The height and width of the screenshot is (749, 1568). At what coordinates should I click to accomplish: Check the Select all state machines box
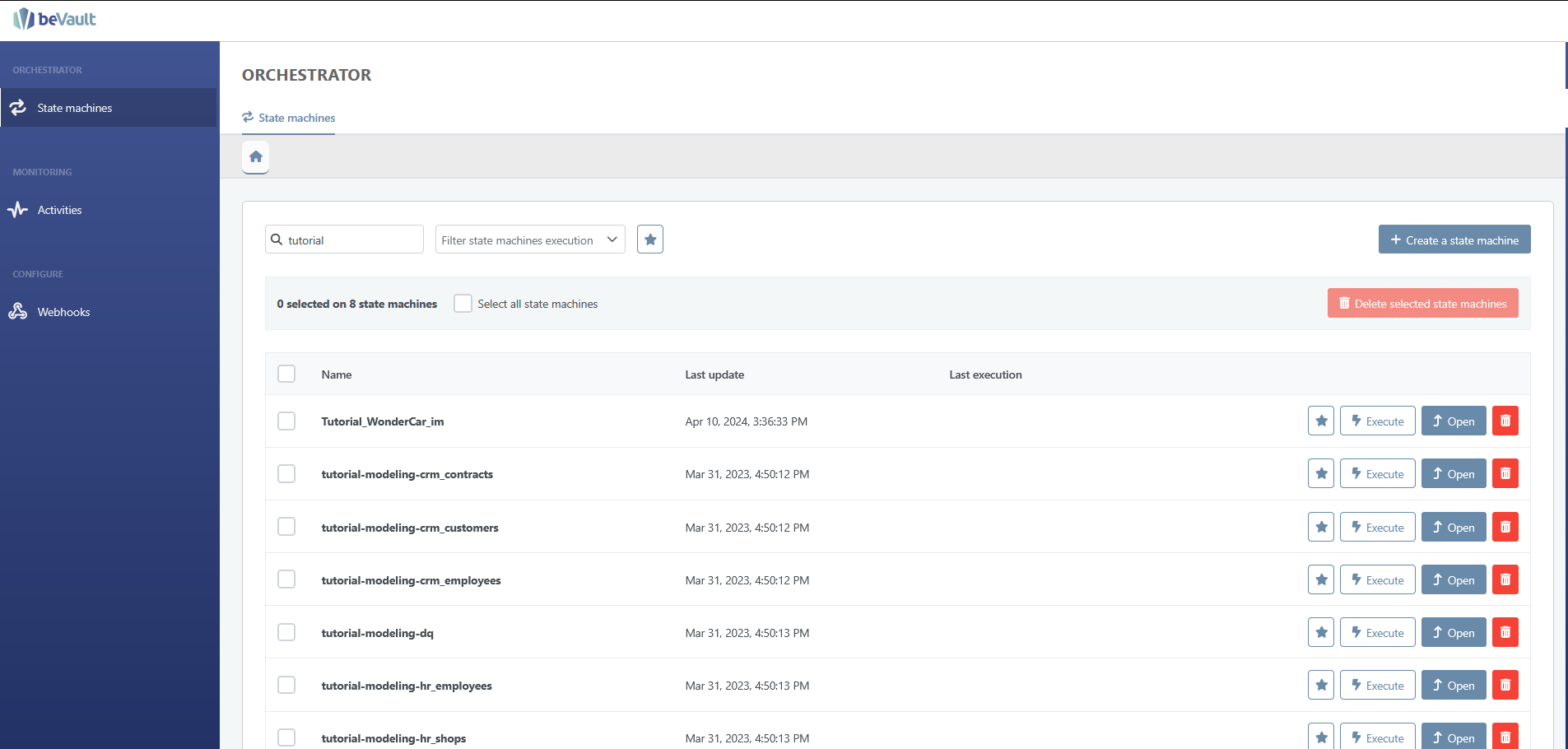pos(463,304)
